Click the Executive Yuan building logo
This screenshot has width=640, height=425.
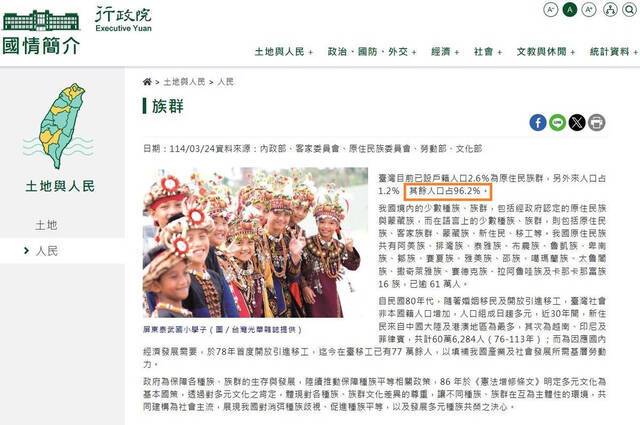tap(41, 20)
